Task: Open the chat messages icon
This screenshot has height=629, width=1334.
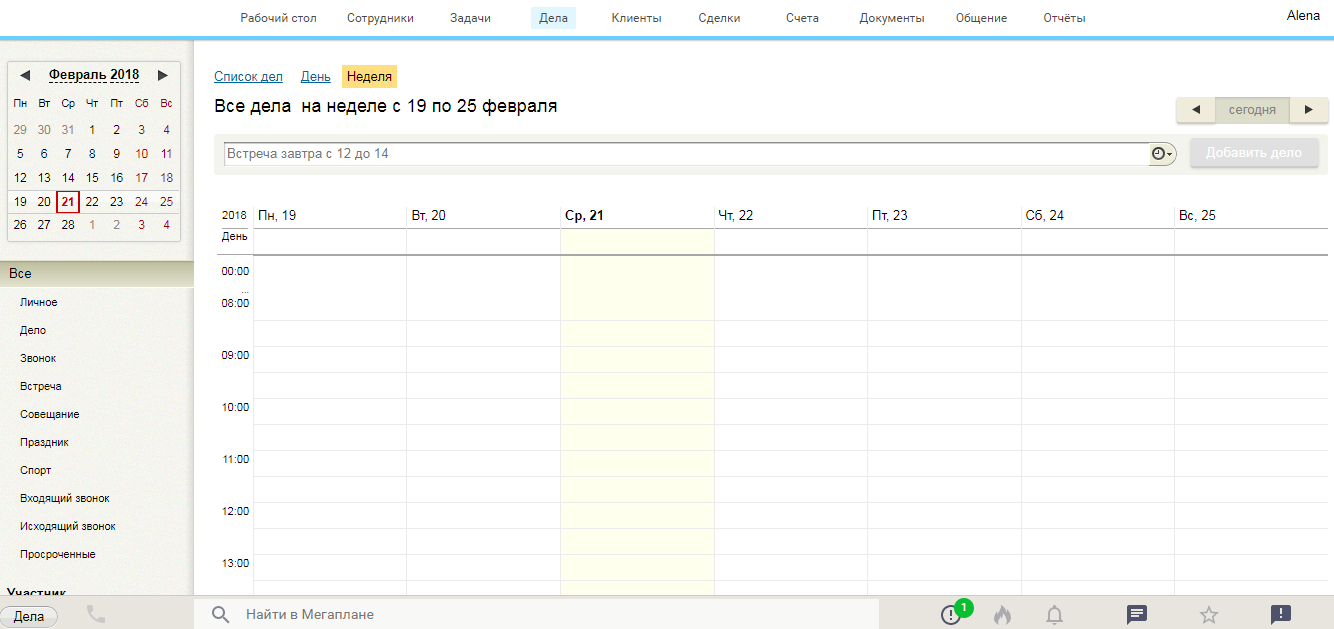Action: 1136,614
